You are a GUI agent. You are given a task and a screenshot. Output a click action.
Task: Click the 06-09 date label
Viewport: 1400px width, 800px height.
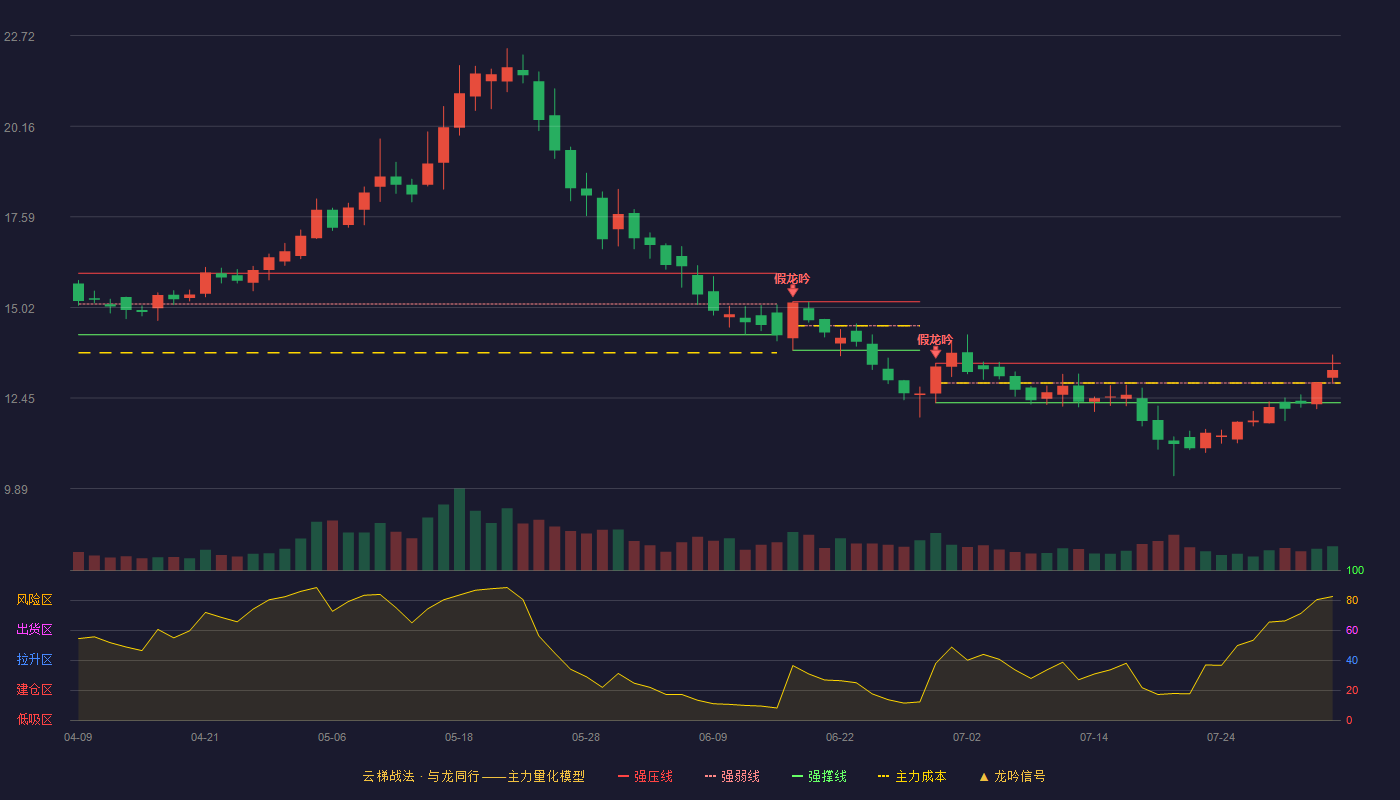(713, 737)
